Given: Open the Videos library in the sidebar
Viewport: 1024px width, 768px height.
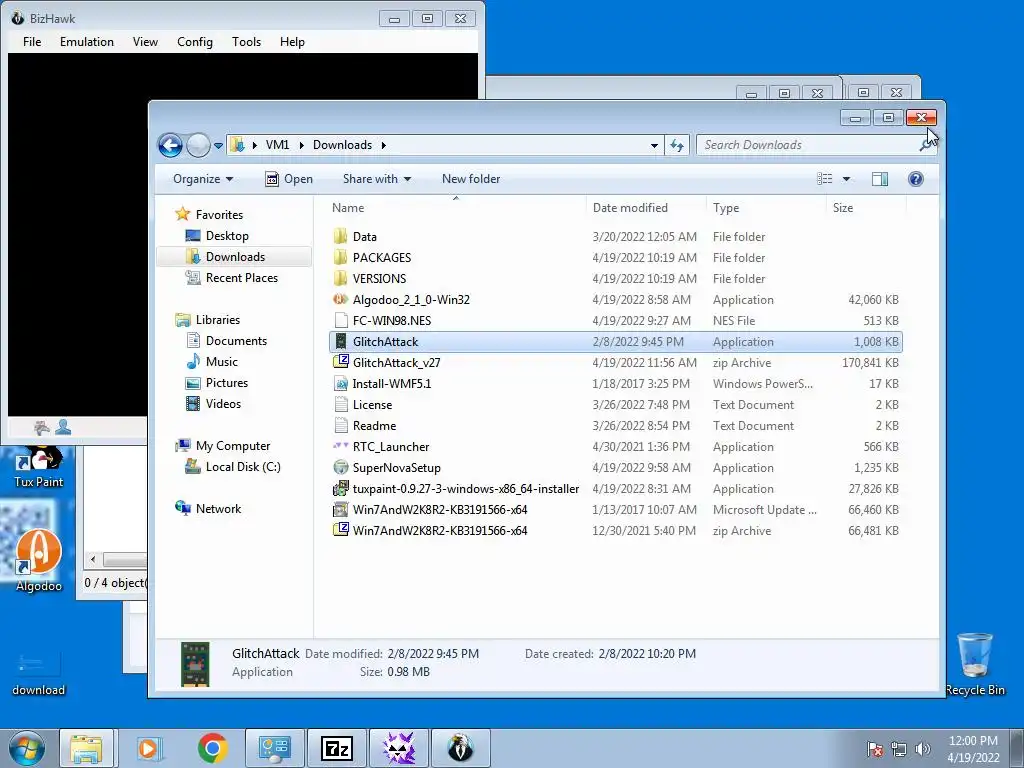Looking at the screenshot, I should pos(223,404).
